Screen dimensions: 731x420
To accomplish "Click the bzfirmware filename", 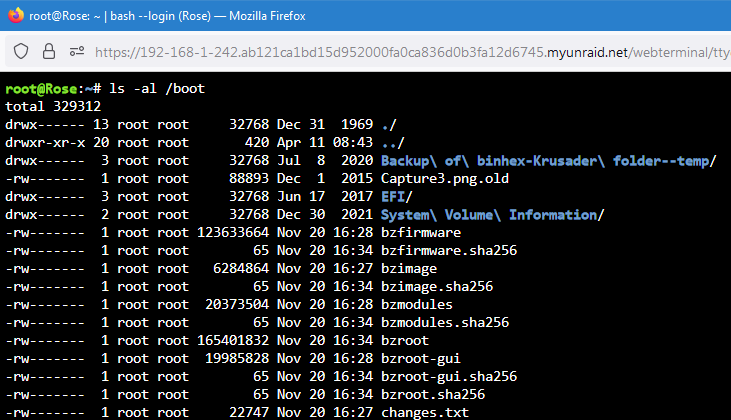I will (x=421, y=233).
